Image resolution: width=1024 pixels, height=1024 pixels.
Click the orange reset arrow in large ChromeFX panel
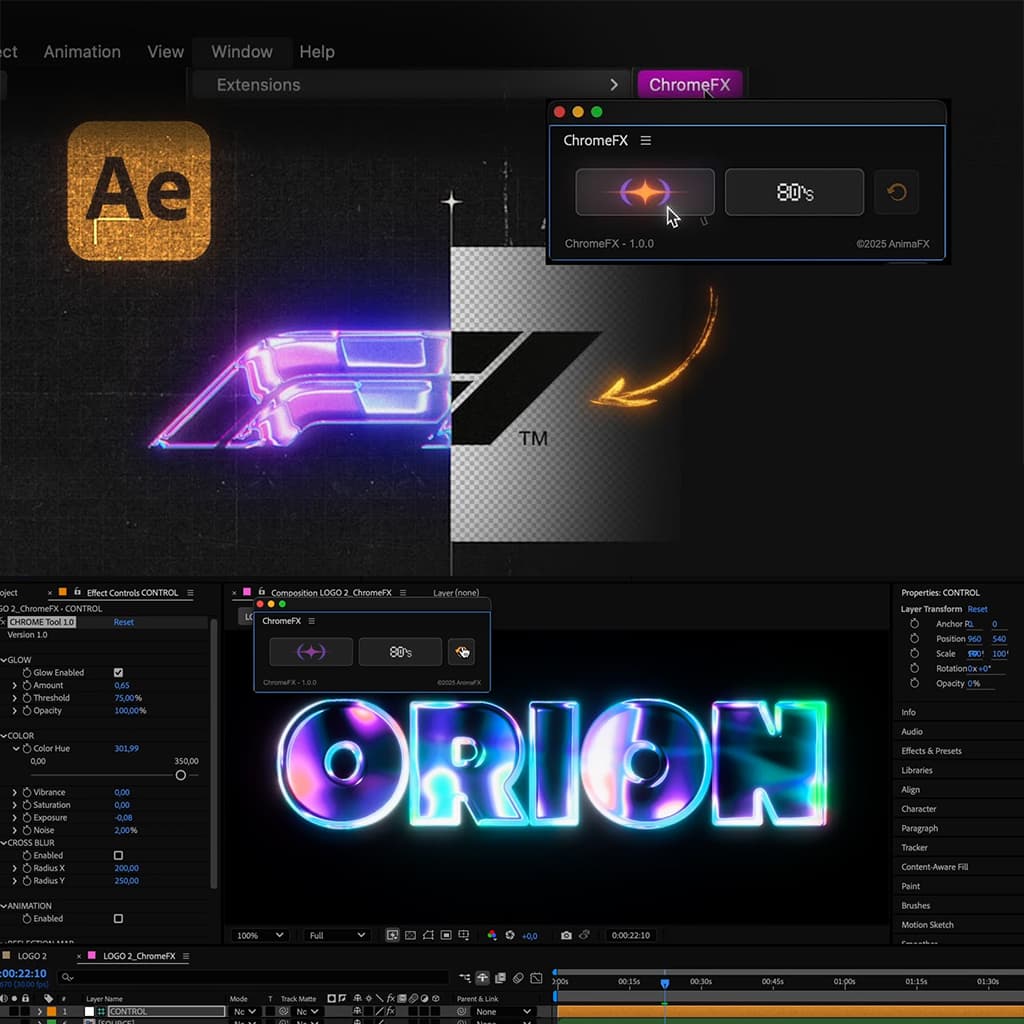[x=896, y=192]
